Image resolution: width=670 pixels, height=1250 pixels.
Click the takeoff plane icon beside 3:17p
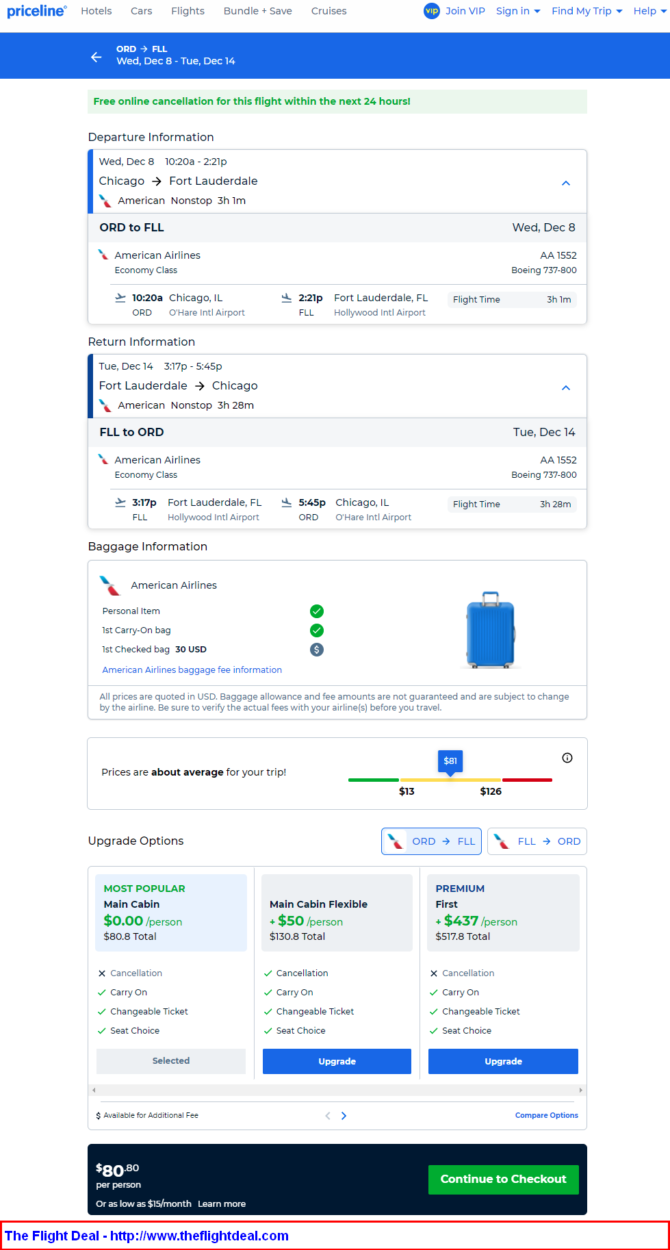click(121, 502)
